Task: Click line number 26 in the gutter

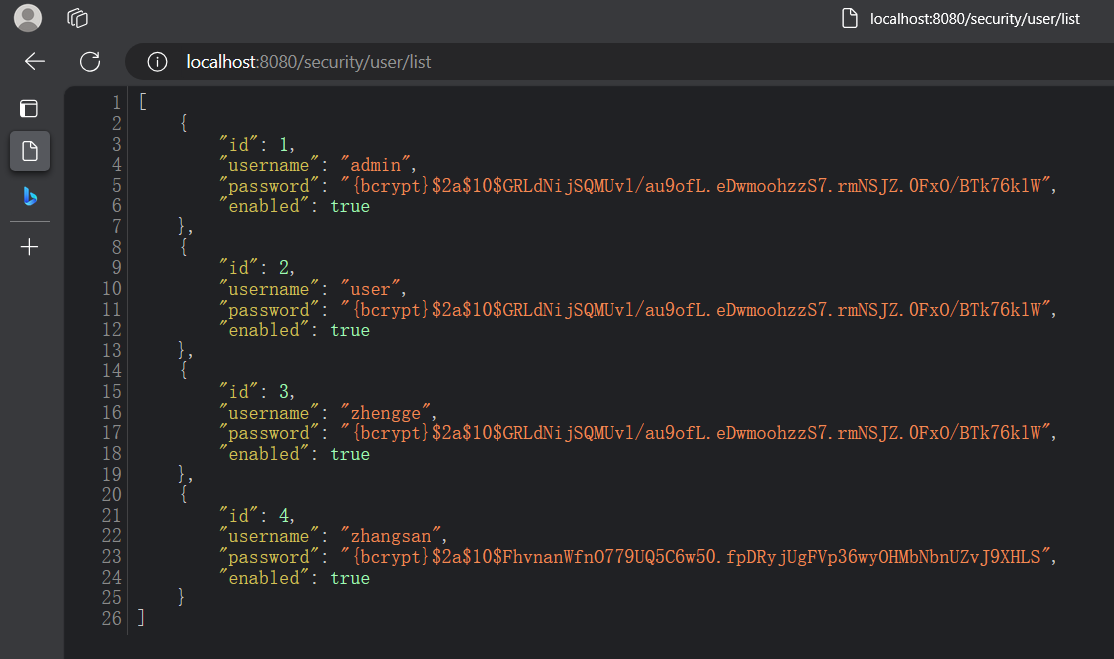Action: pyautogui.click(x=111, y=619)
